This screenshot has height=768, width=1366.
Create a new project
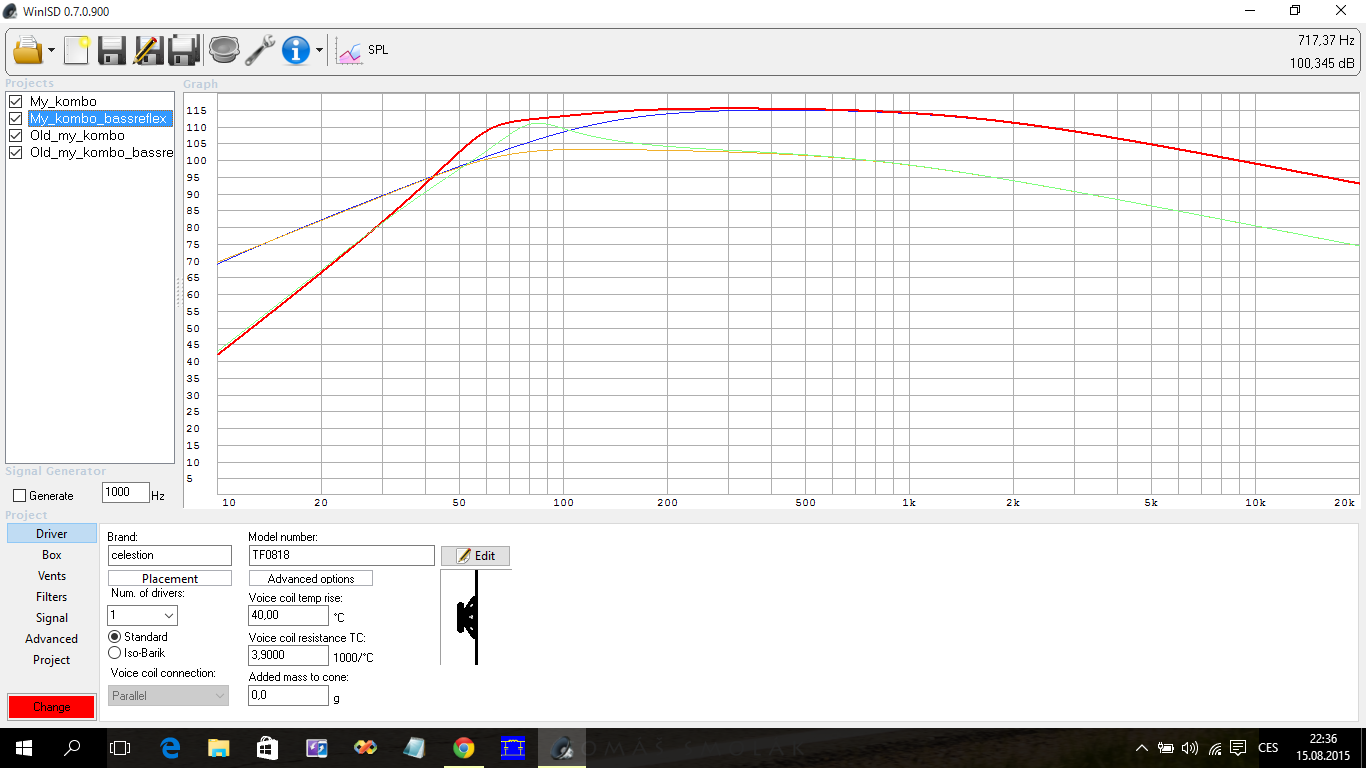point(77,50)
